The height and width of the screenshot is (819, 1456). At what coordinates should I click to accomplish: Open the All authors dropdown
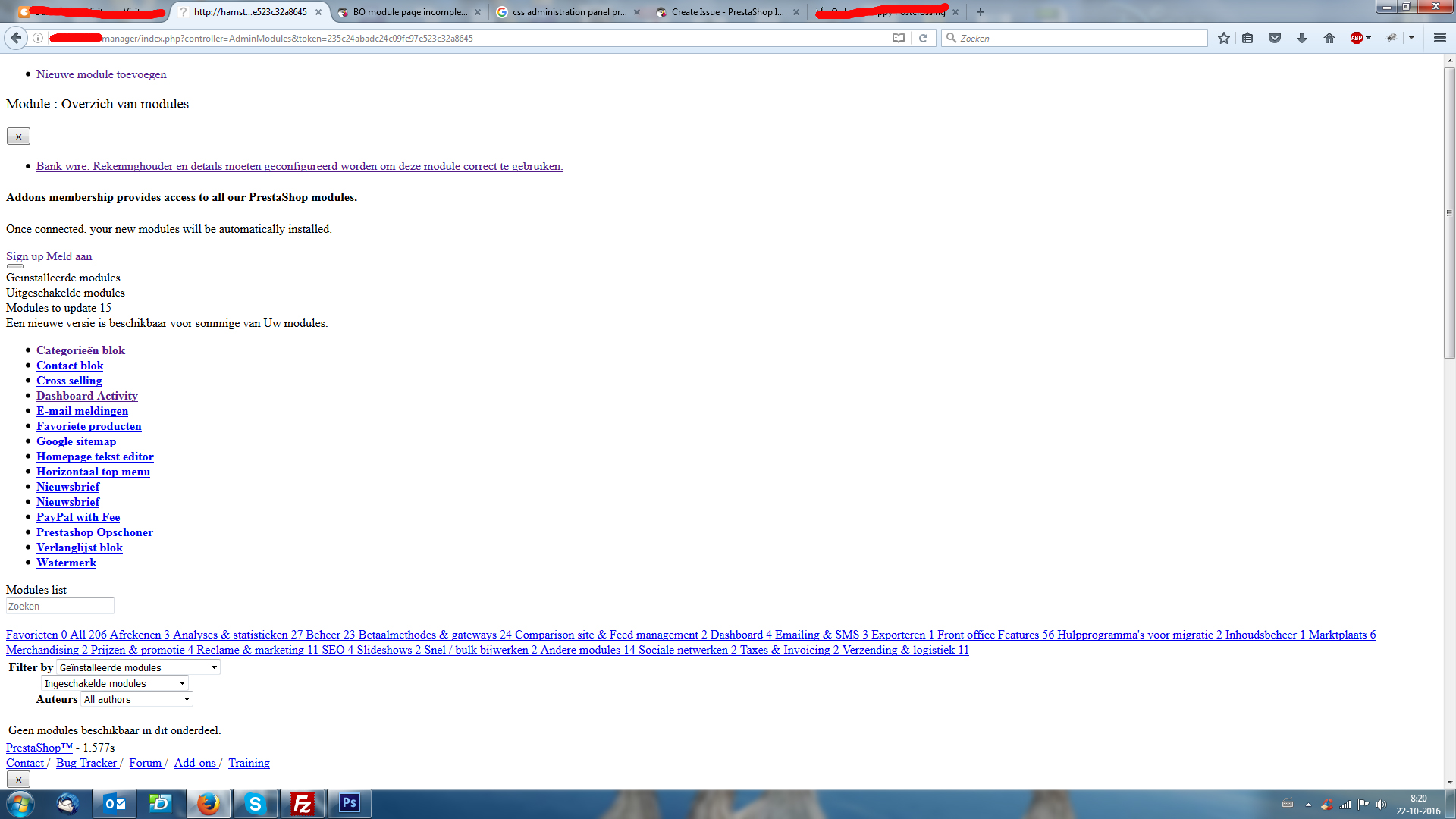136,699
